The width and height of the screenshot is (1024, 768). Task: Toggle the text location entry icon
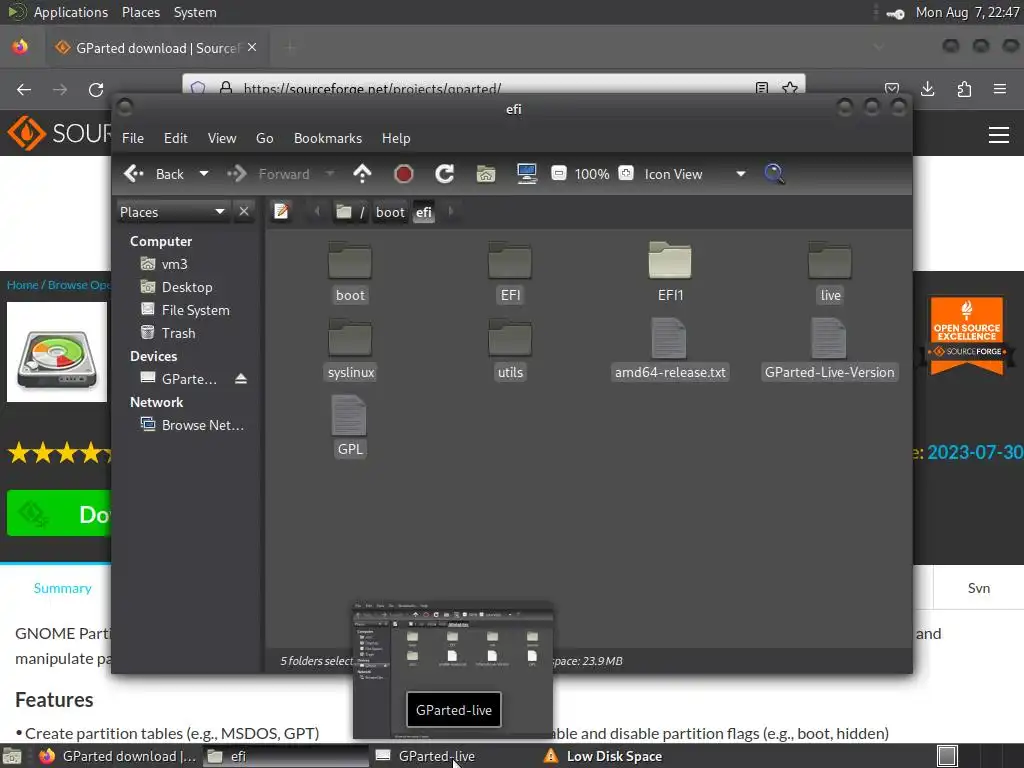pos(281,212)
